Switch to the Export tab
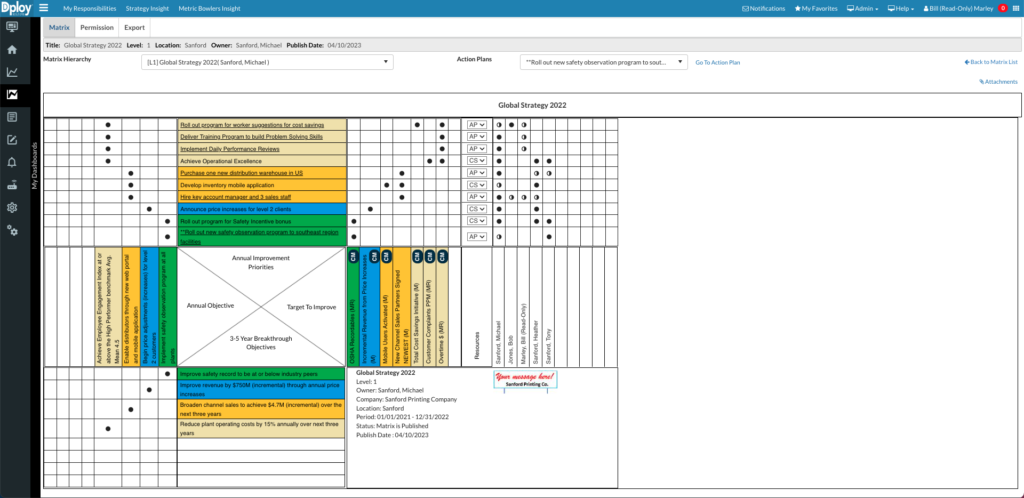 pyautogui.click(x=134, y=28)
